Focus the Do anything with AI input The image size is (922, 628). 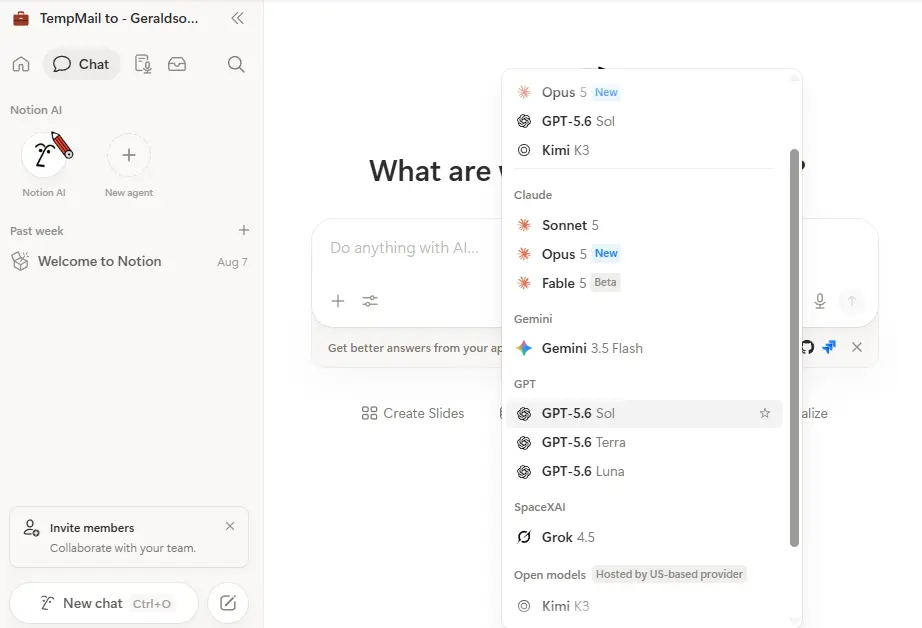coord(405,248)
